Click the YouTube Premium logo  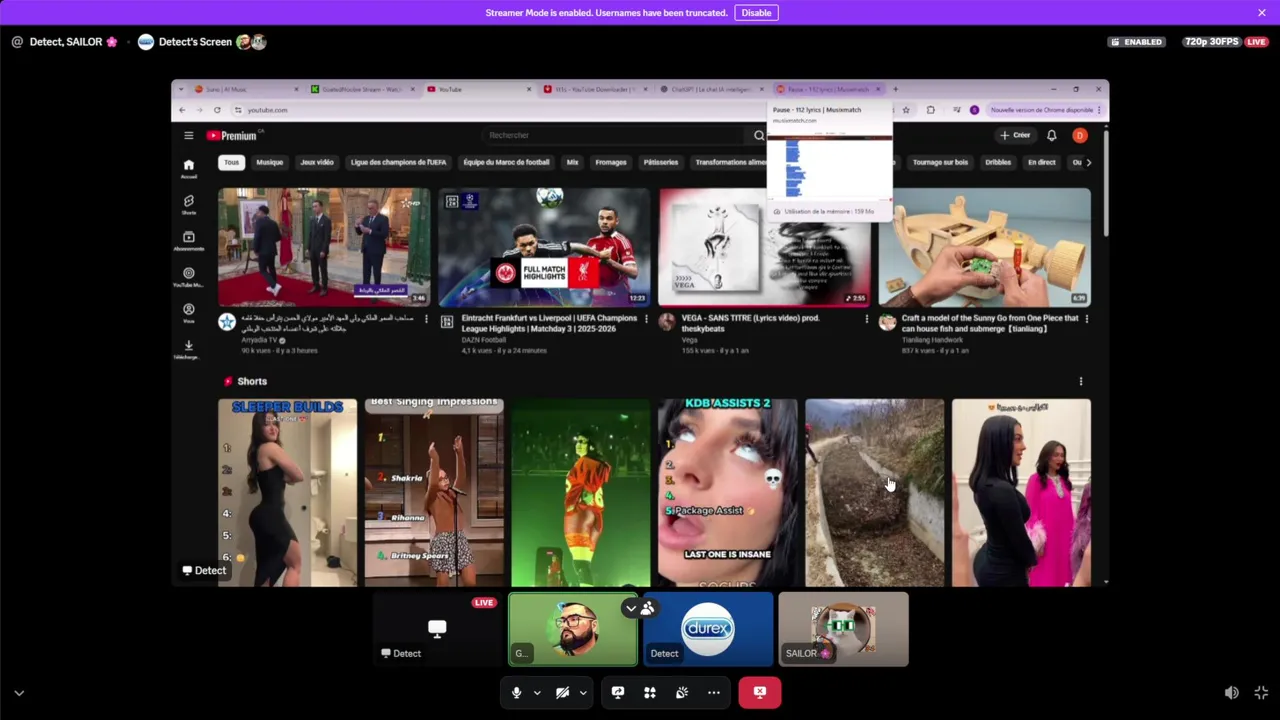click(231, 135)
